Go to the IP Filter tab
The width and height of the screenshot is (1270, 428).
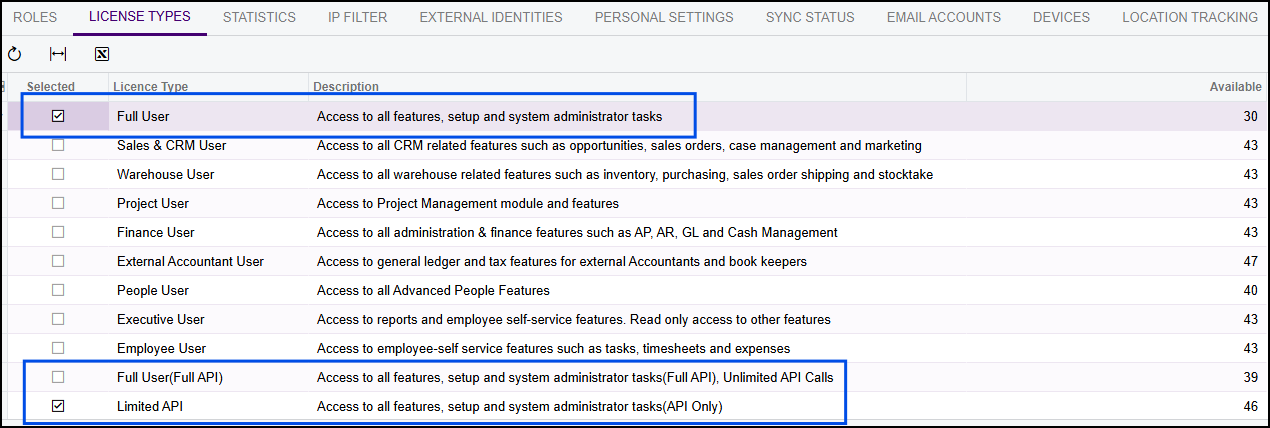coord(357,17)
